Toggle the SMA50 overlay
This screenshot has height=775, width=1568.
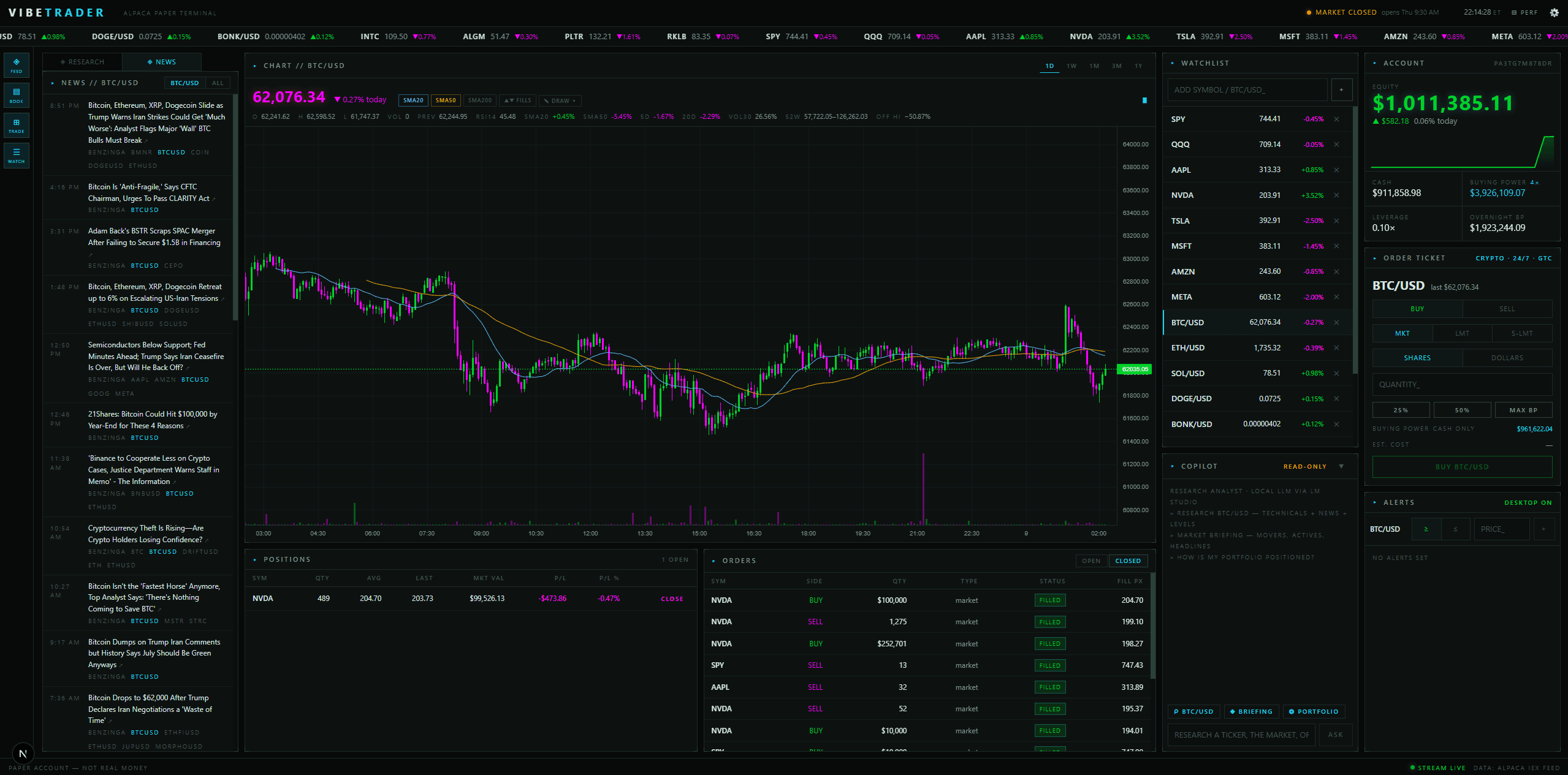[x=446, y=100]
